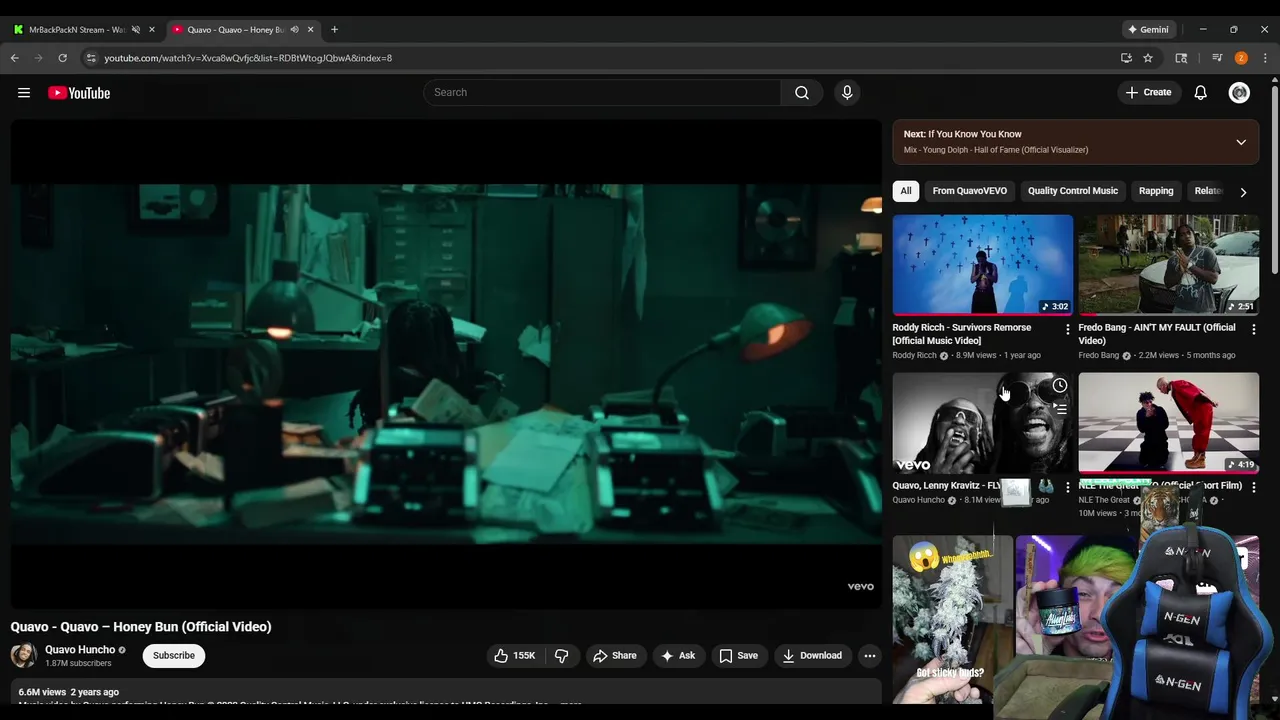Viewport: 1280px width, 720px height.
Task: Open Gemini button in title bar
Action: coord(1148,30)
